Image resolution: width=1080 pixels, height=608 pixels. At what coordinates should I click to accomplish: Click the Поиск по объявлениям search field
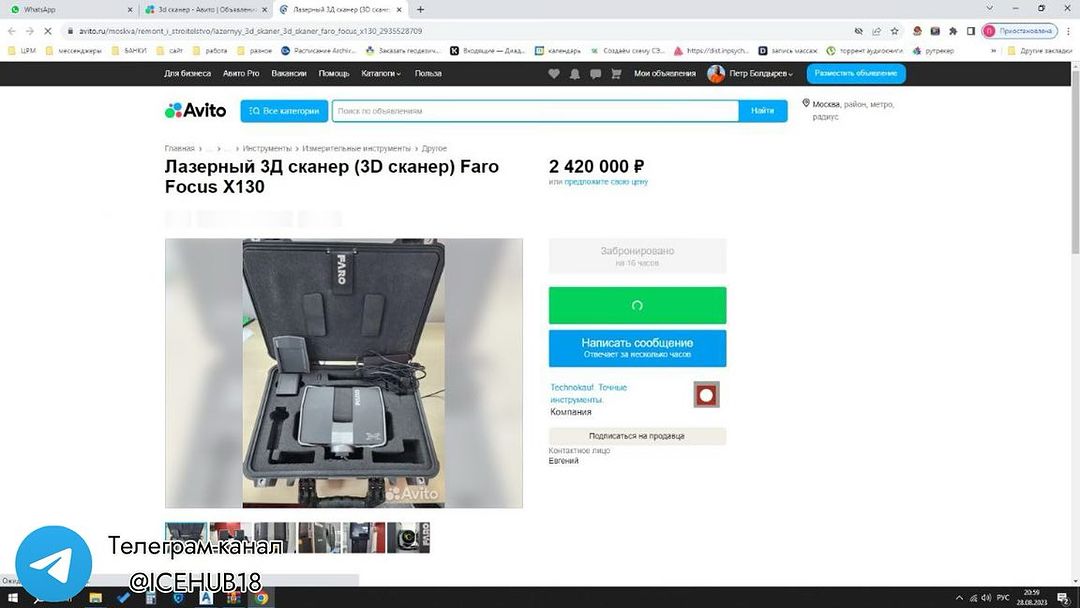[x=535, y=111]
